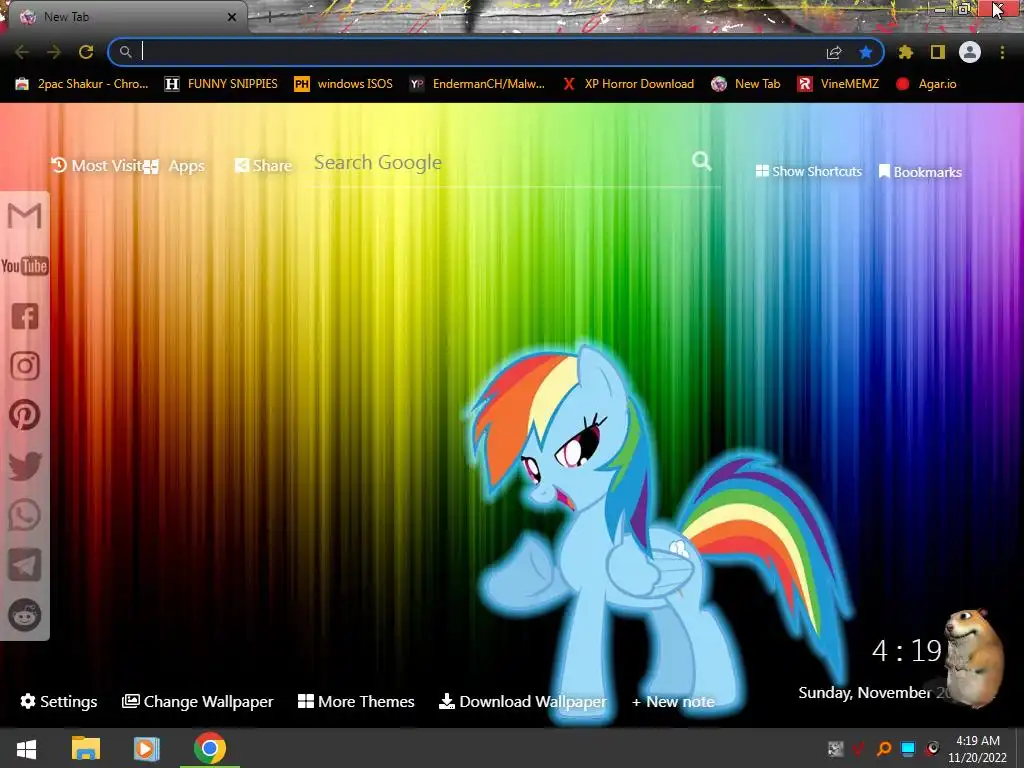Image resolution: width=1024 pixels, height=768 pixels.
Task: Open the New Tab bookmark
Action: point(746,84)
